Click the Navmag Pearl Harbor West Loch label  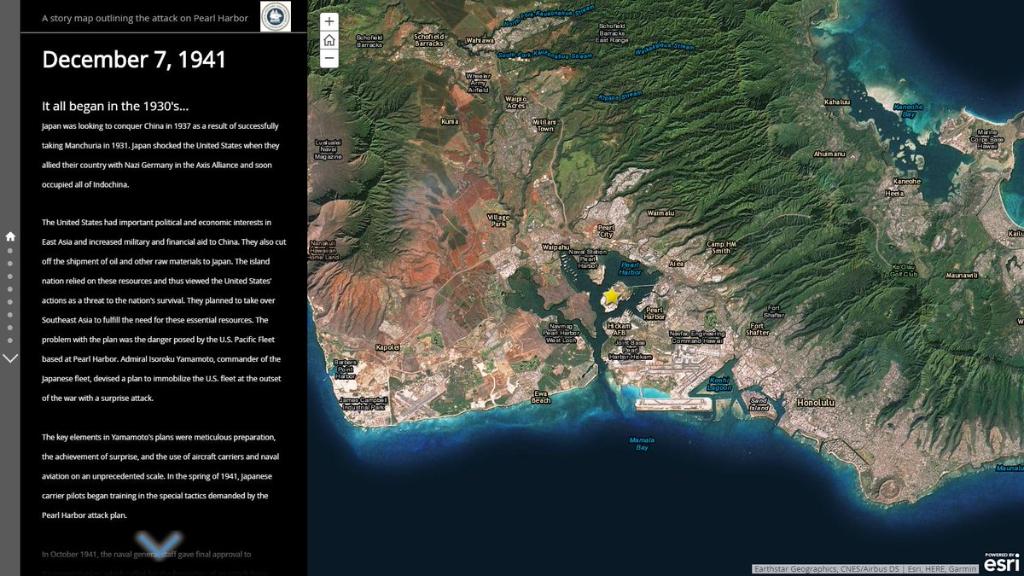[x=561, y=333]
